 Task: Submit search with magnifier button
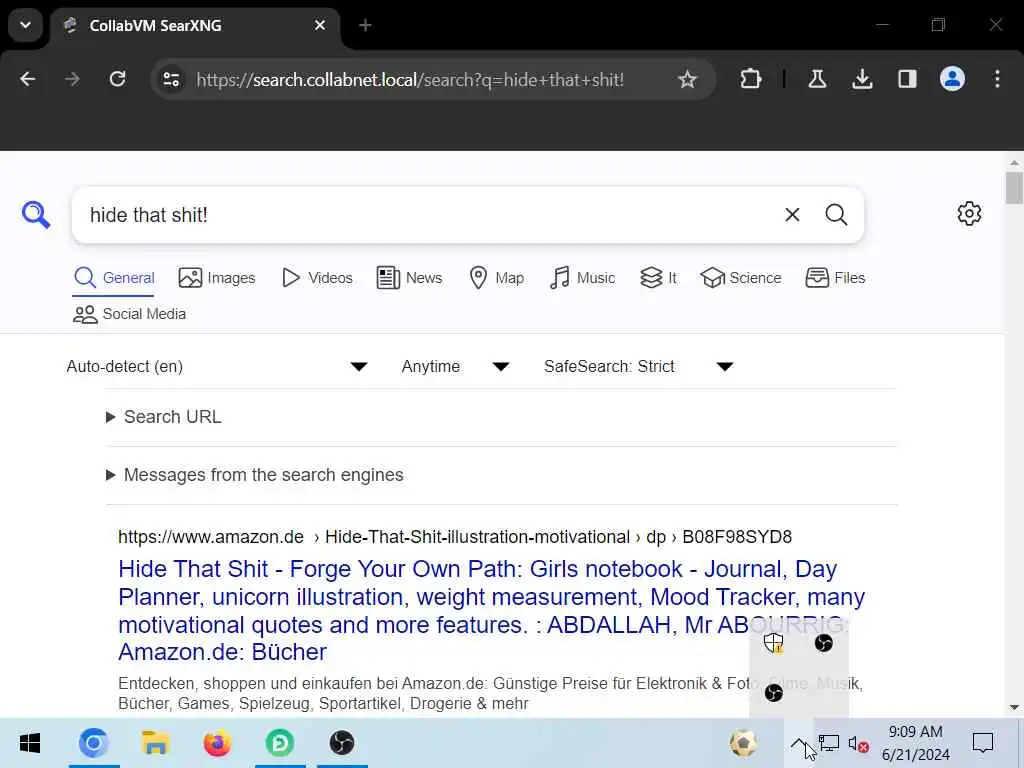[836, 215]
